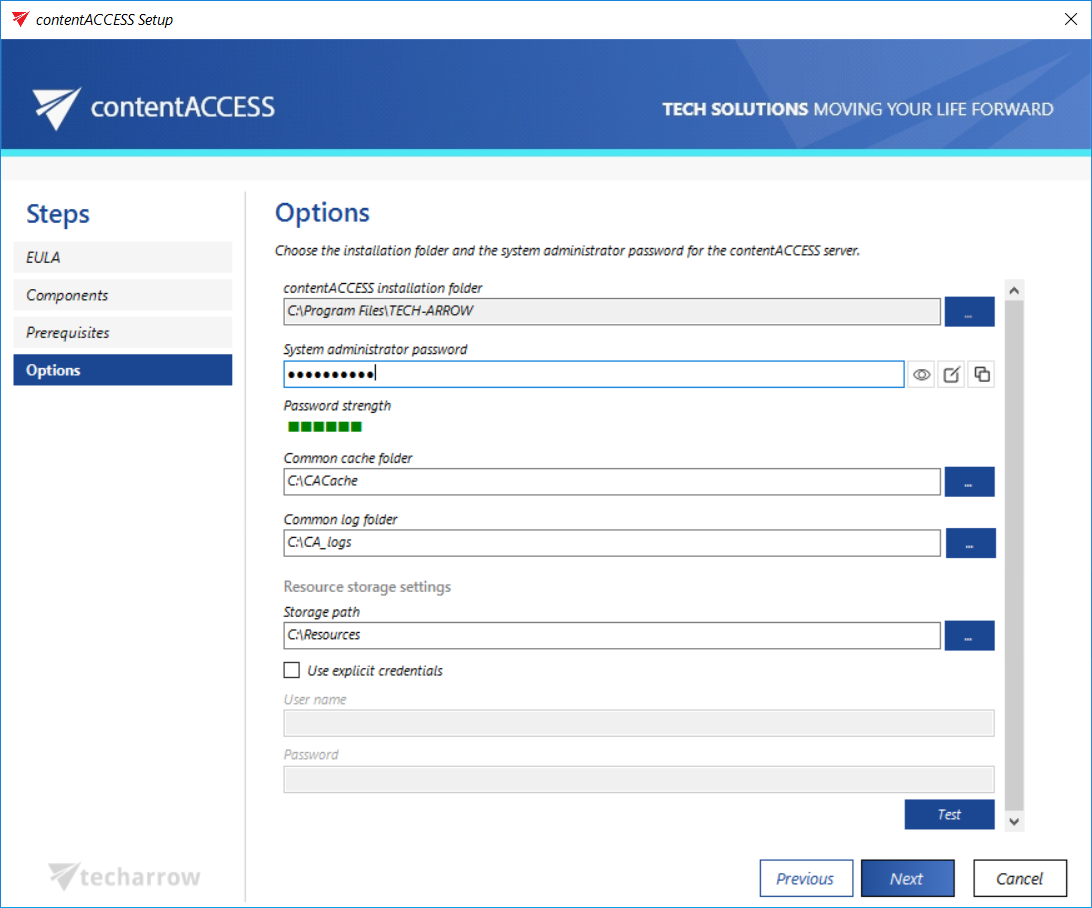Browse for the common cache folder
The image size is (1092, 908).
pos(969,482)
